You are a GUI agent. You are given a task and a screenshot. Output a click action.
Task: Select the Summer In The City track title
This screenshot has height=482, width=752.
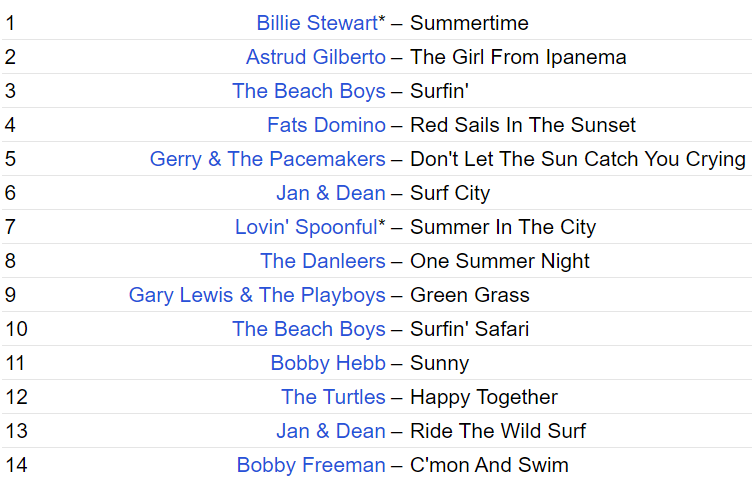click(x=503, y=227)
